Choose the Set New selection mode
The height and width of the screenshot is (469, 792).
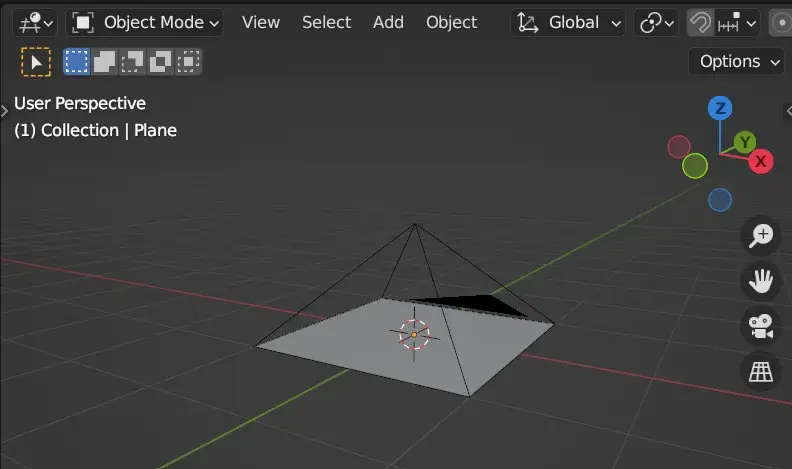click(x=77, y=62)
